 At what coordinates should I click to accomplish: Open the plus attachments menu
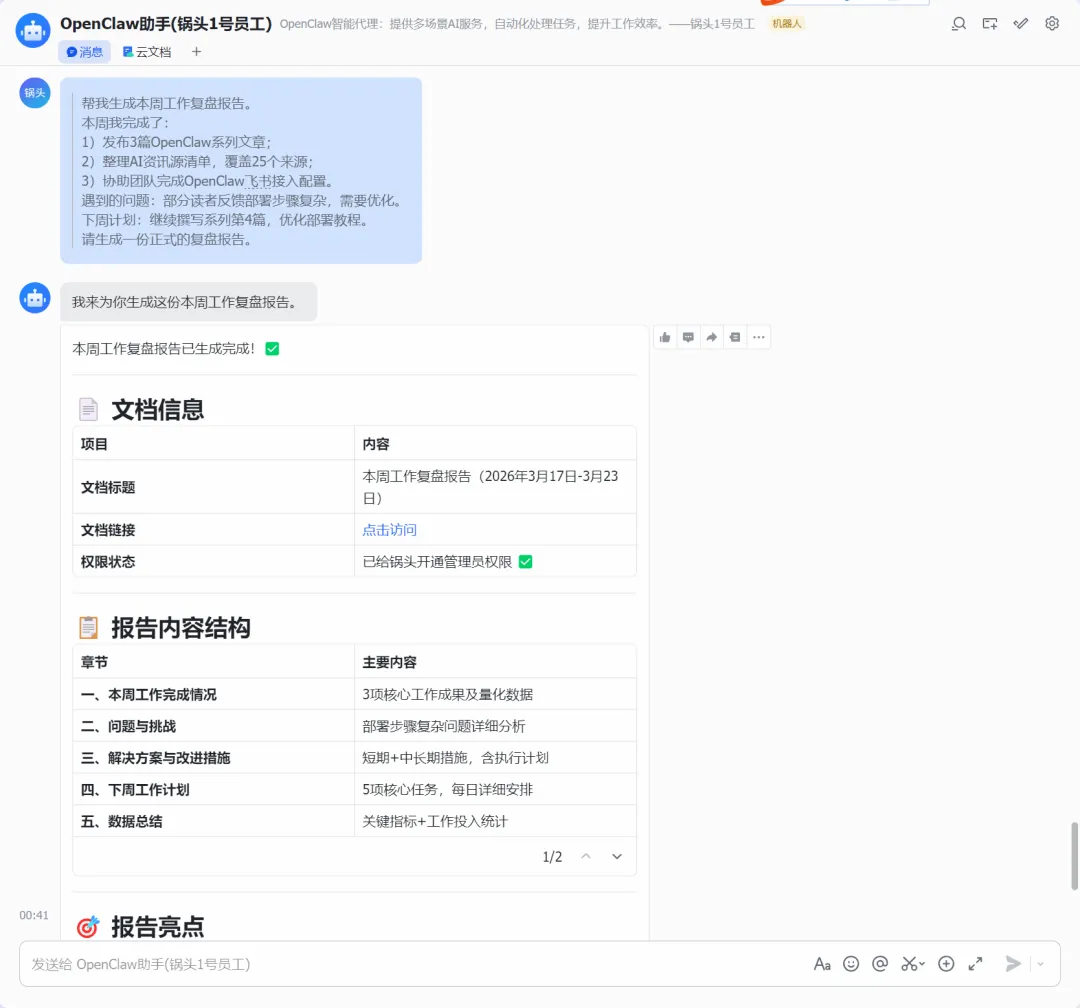click(946, 964)
